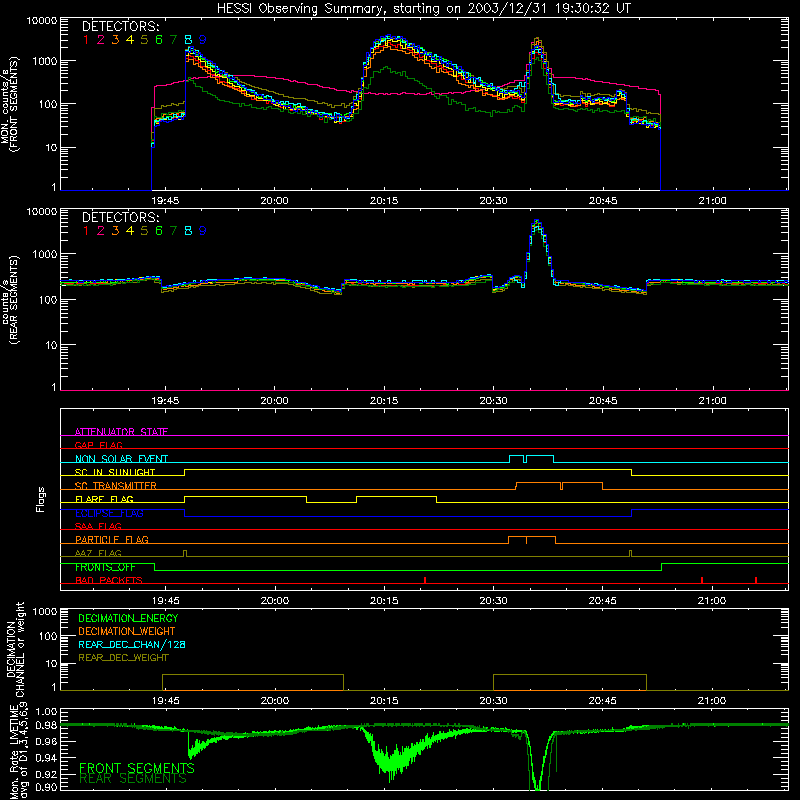Image resolution: width=800 pixels, height=800 pixels.
Task: Click the 20:15 time label under the front segments plot
Action: click(x=384, y=201)
